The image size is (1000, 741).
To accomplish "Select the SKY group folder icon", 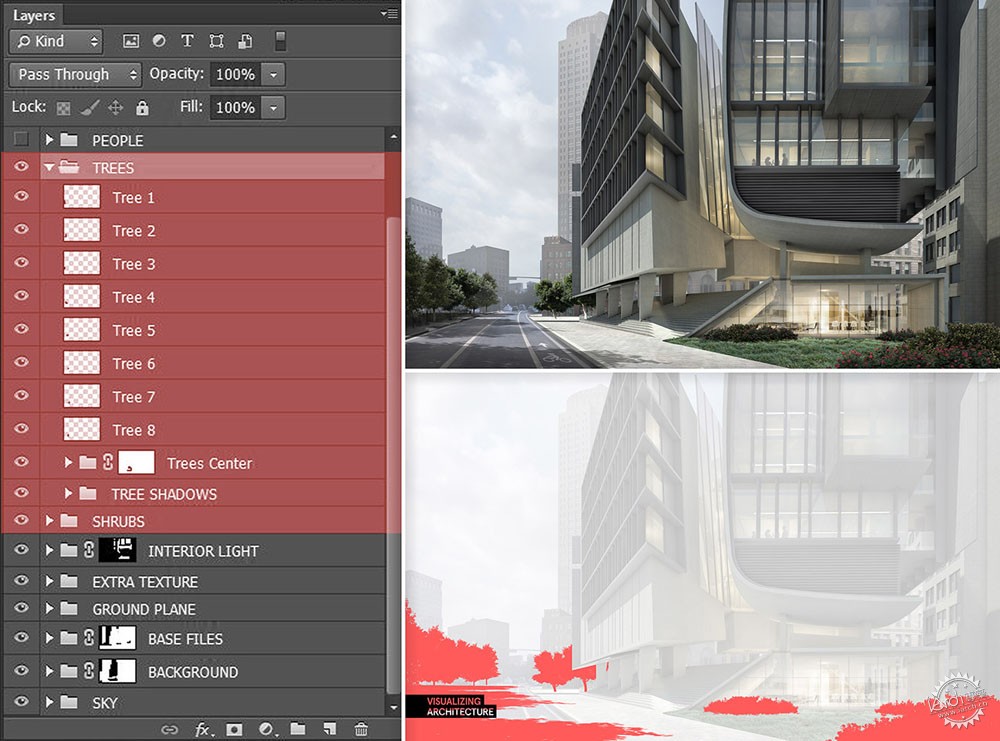I will click(x=69, y=702).
